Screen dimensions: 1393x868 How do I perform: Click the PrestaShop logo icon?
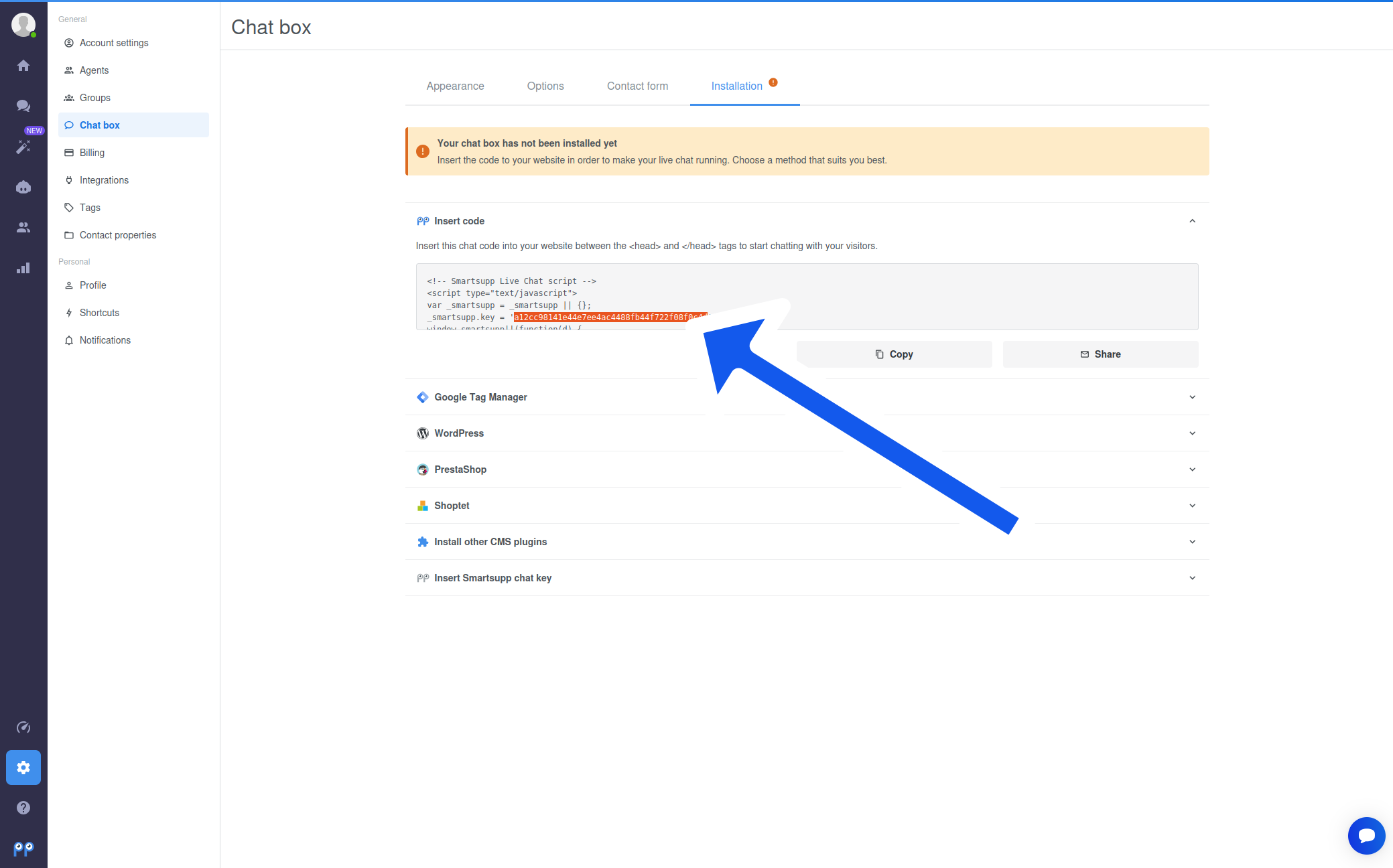point(423,469)
